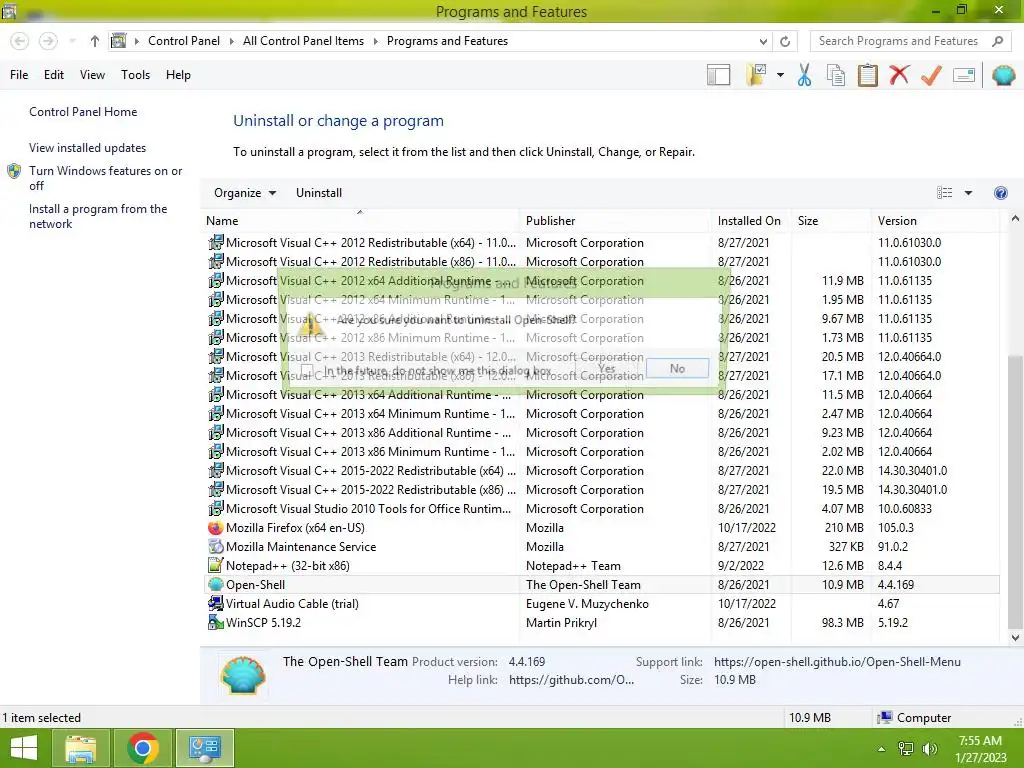The height and width of the screenshot is (768, 1024).
Task: Open File Explorer from the taskbar
Action: tap(80, 748)
